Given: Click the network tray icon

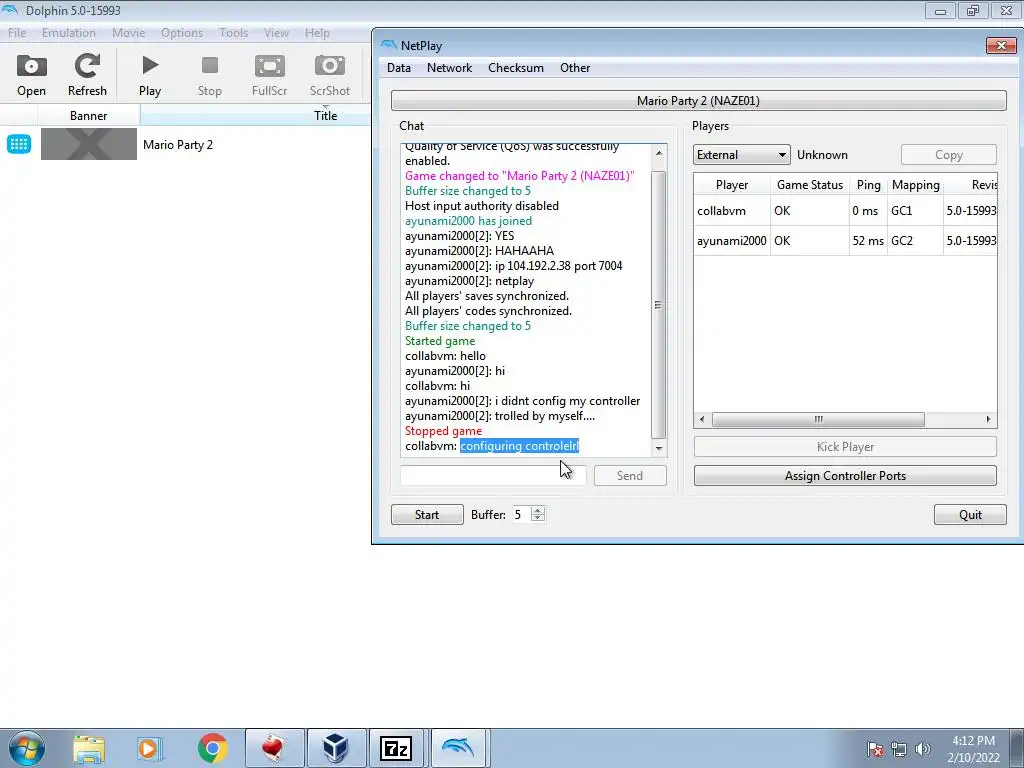Looking at the screenshot, I should (x=899, y=749).
